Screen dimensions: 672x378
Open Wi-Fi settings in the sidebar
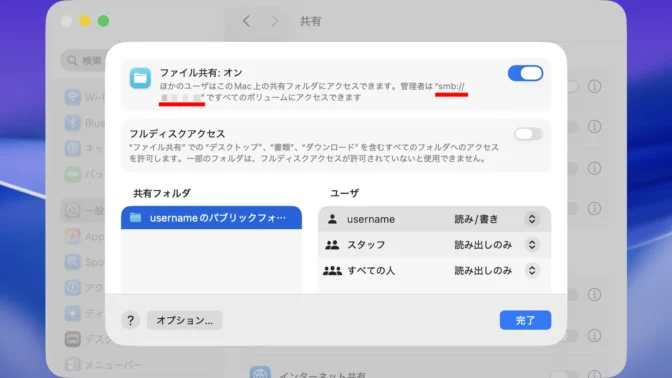pos(85,97)
